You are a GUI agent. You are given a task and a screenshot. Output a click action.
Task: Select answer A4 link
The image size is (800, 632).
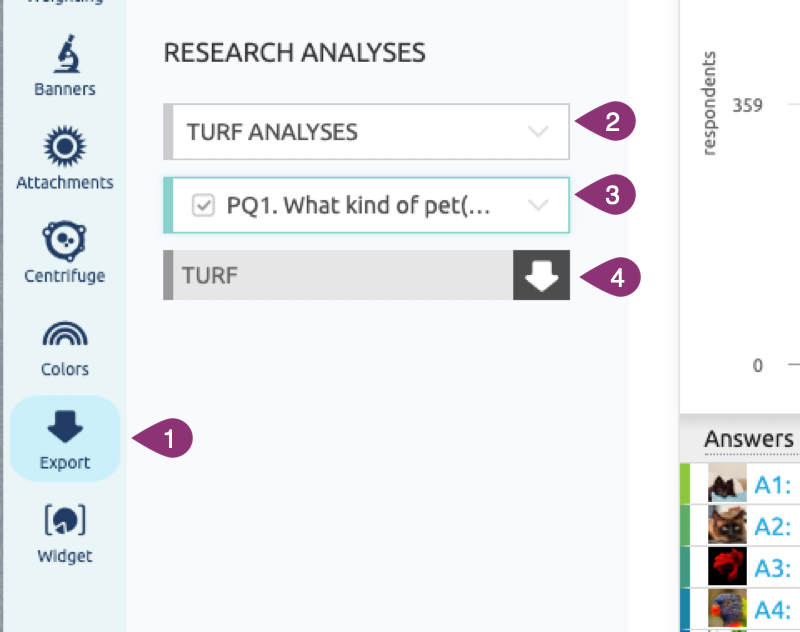[x=772, y=609]
